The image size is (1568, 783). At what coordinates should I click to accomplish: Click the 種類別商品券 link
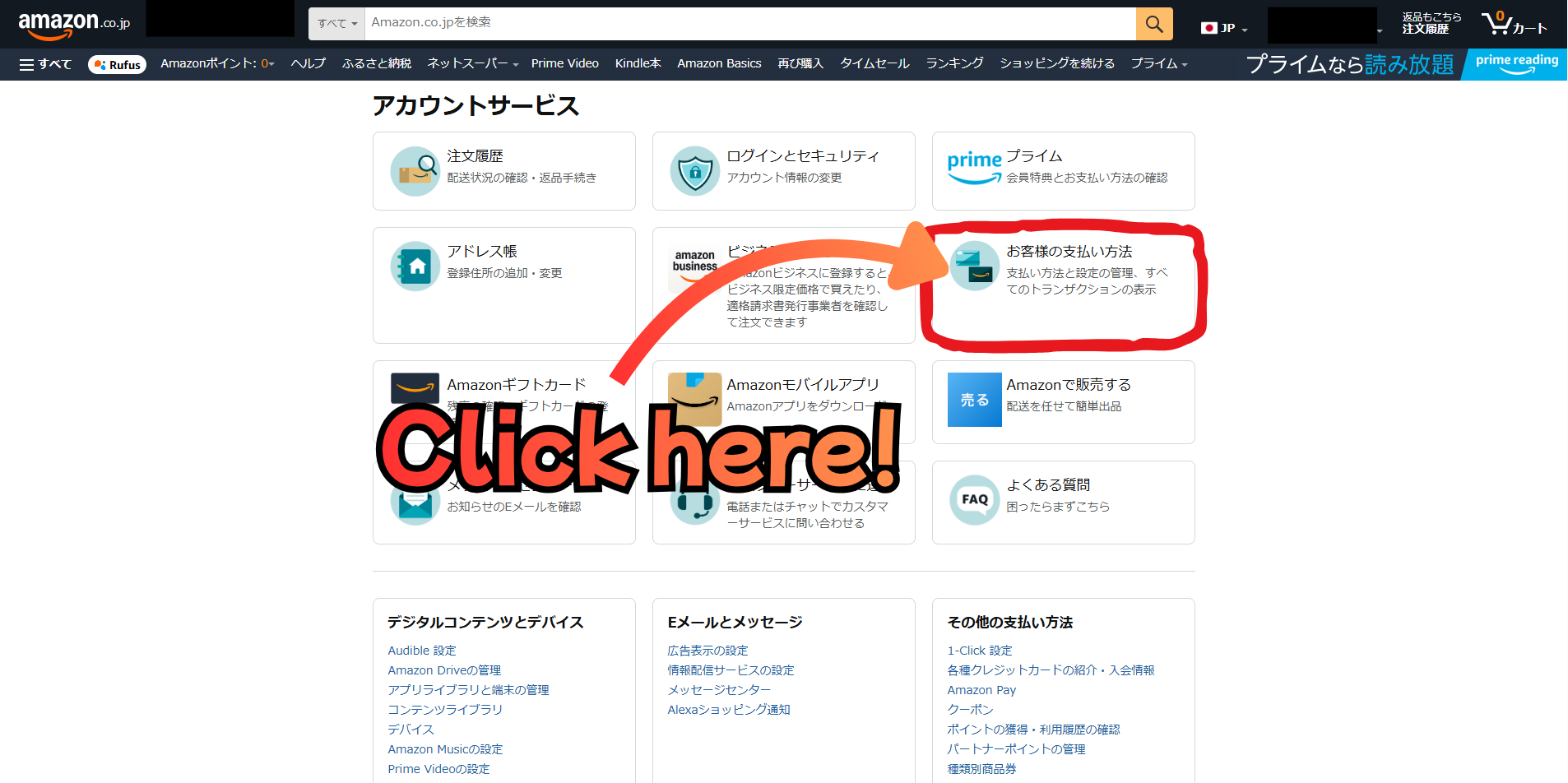point(982,769)
